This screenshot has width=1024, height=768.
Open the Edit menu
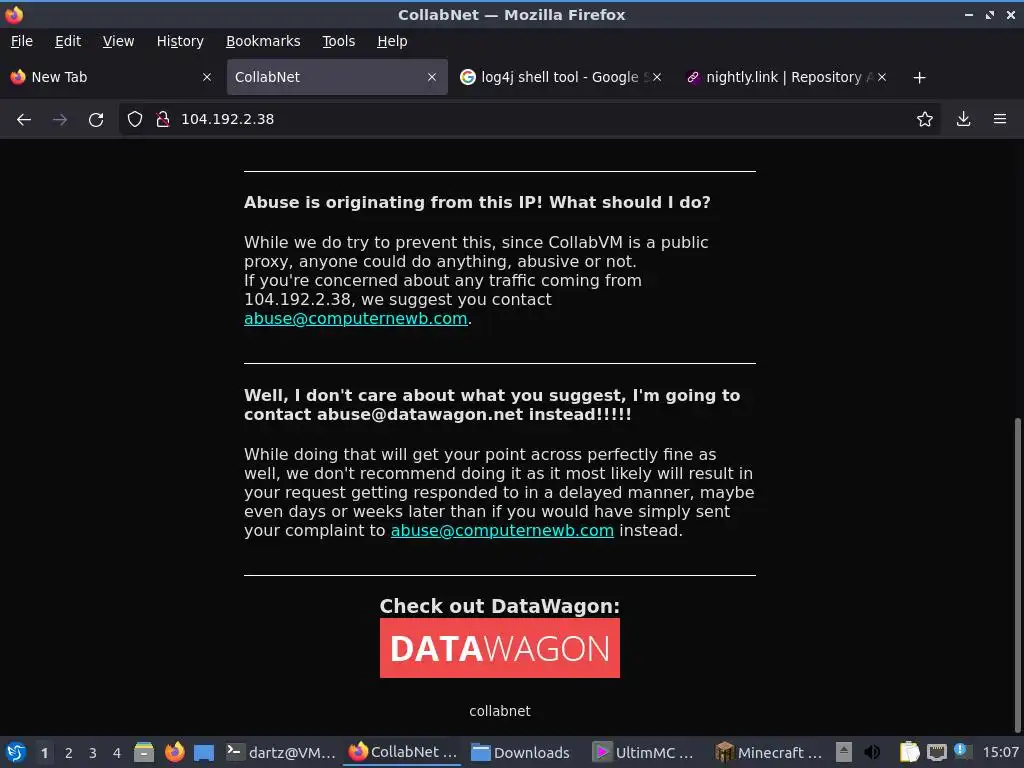click(x=68, y=41)
